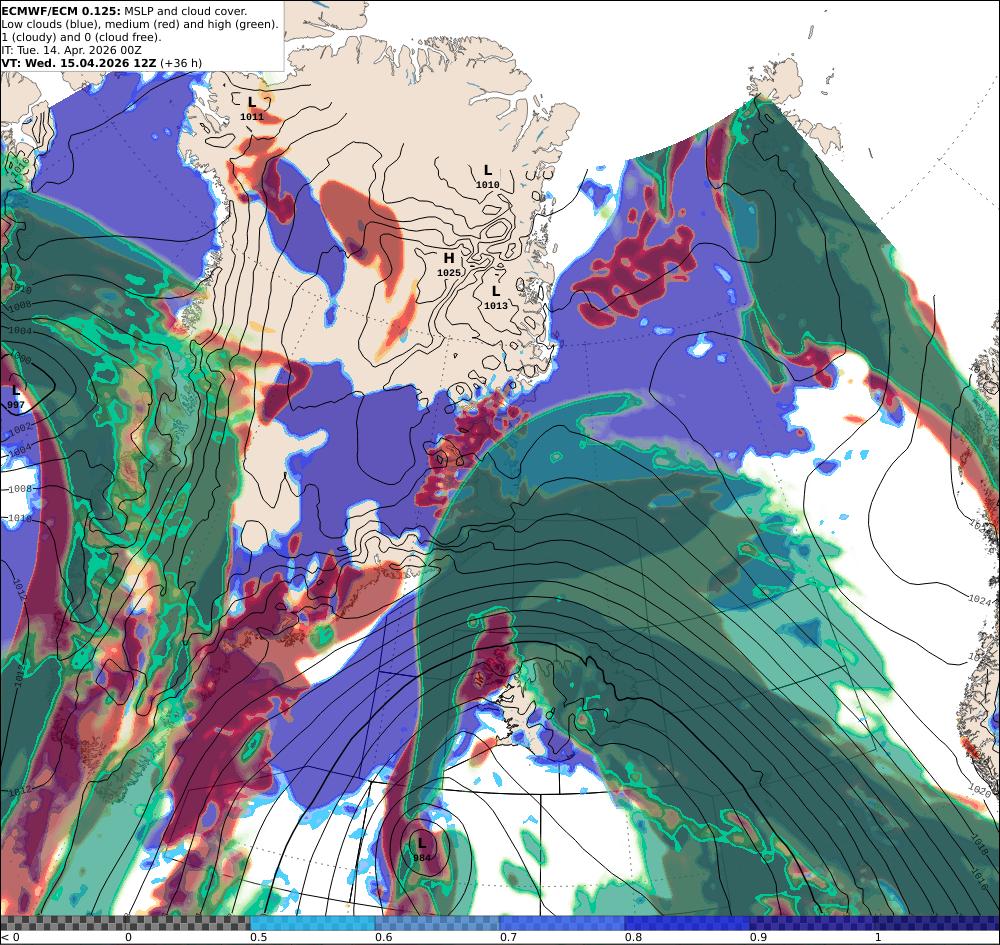Image resolution: width=1000 pixels, height=945 pixels.
Task: Click the '< 0' colorbar tick label
Action: [x=10, y=937]
